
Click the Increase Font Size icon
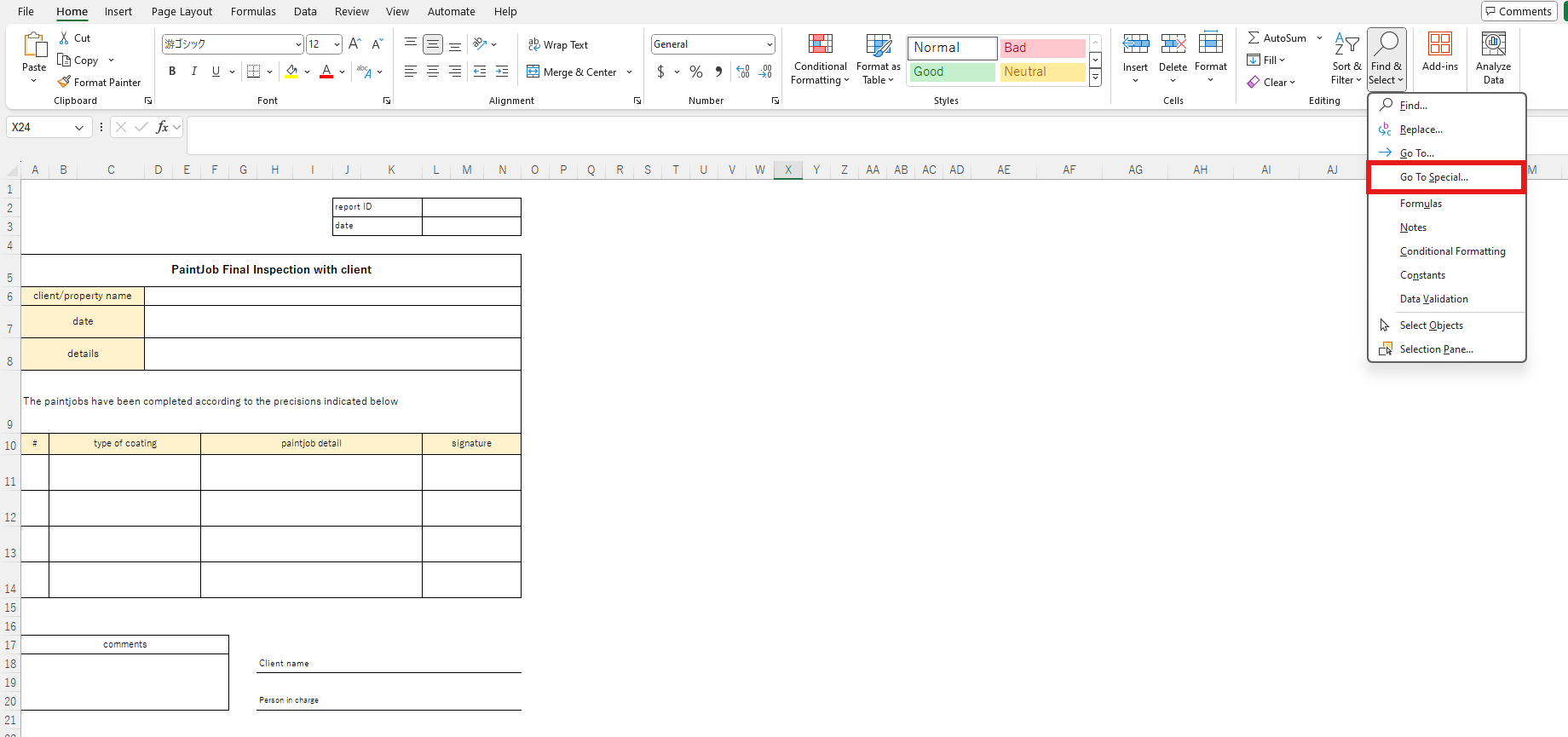[355, 44]
